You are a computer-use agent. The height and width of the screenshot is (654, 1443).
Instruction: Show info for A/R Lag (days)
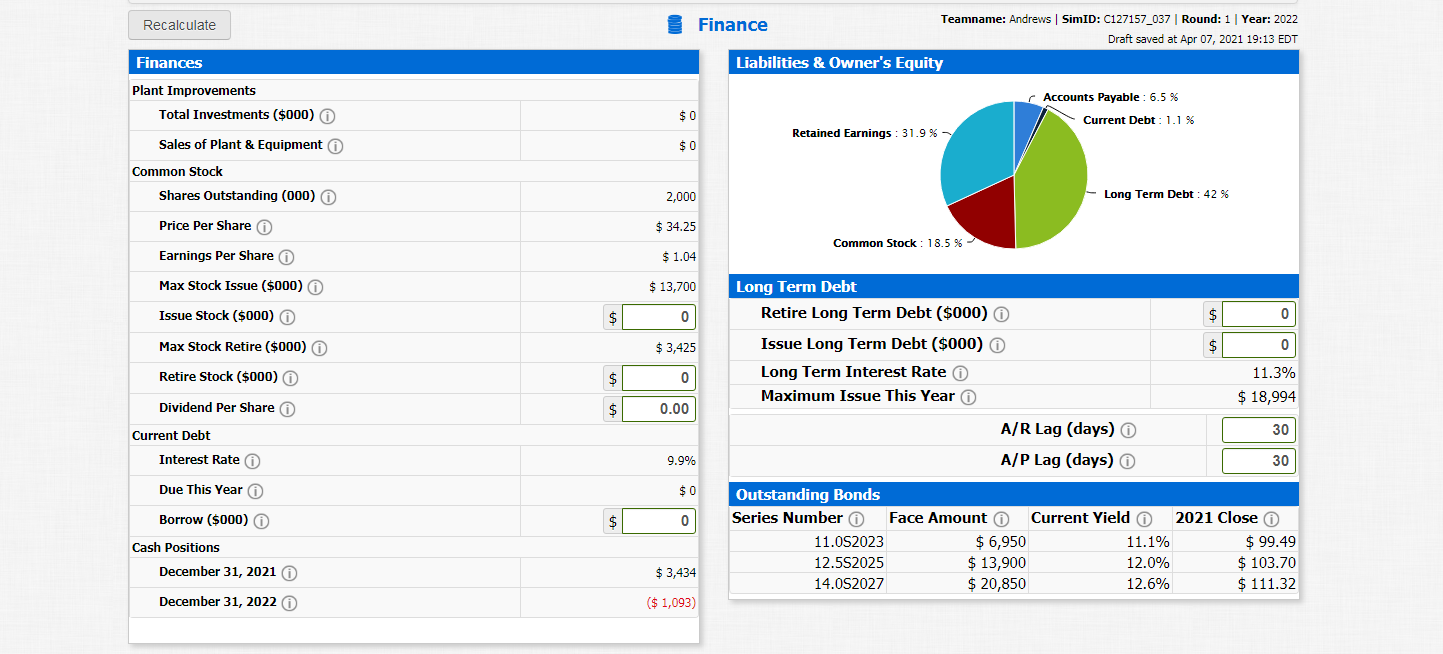(1128, 430)
